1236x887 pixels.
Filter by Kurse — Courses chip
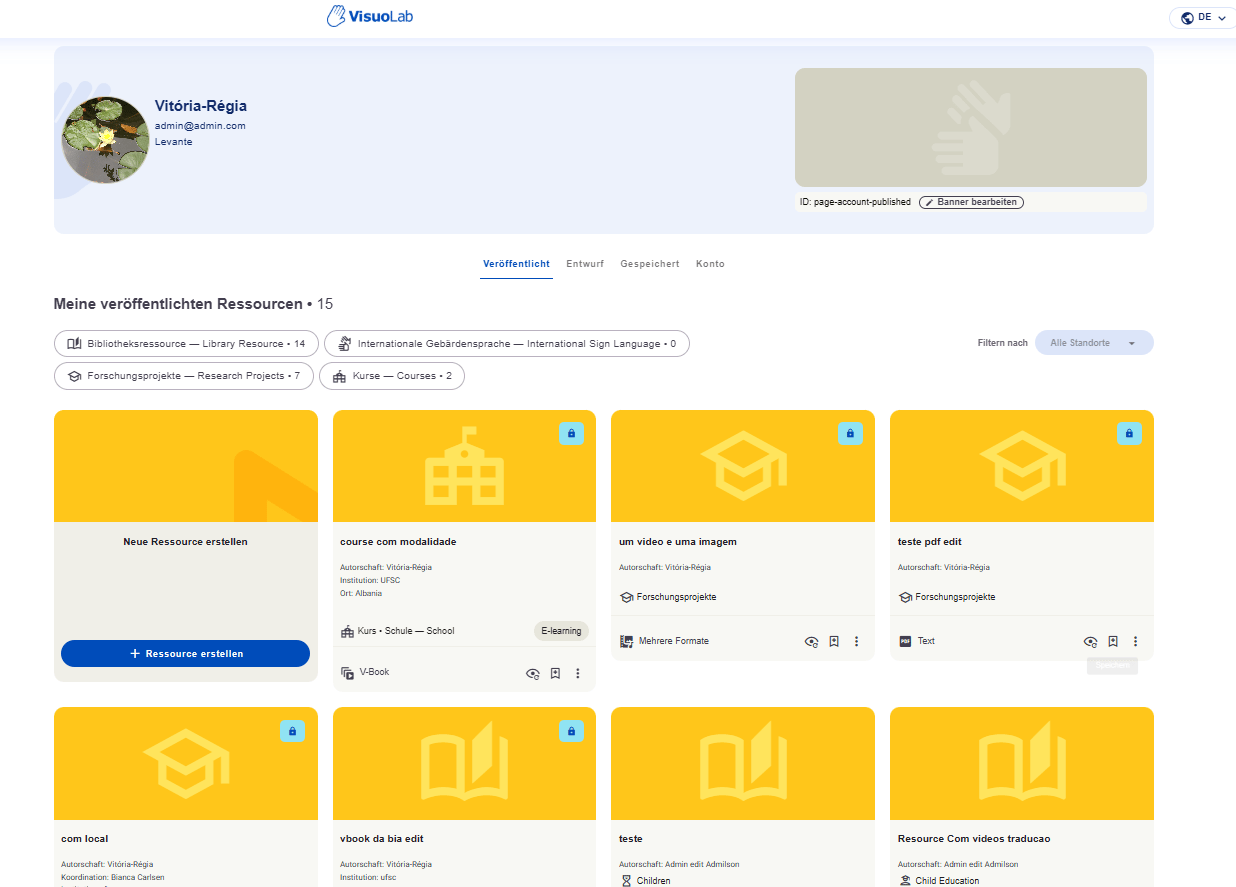tap(392, 376)
